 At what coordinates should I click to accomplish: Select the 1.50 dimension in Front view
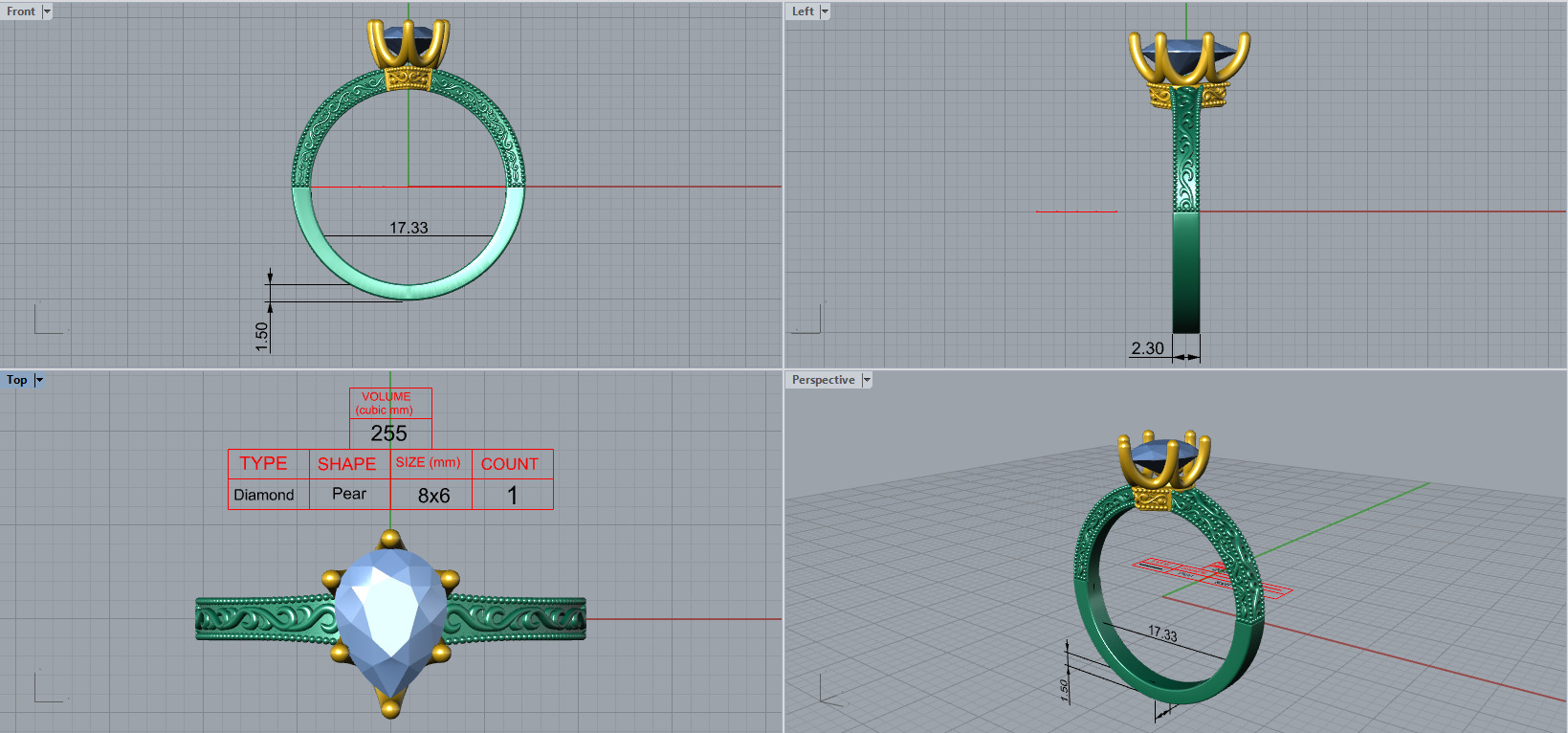pos(261,337)
